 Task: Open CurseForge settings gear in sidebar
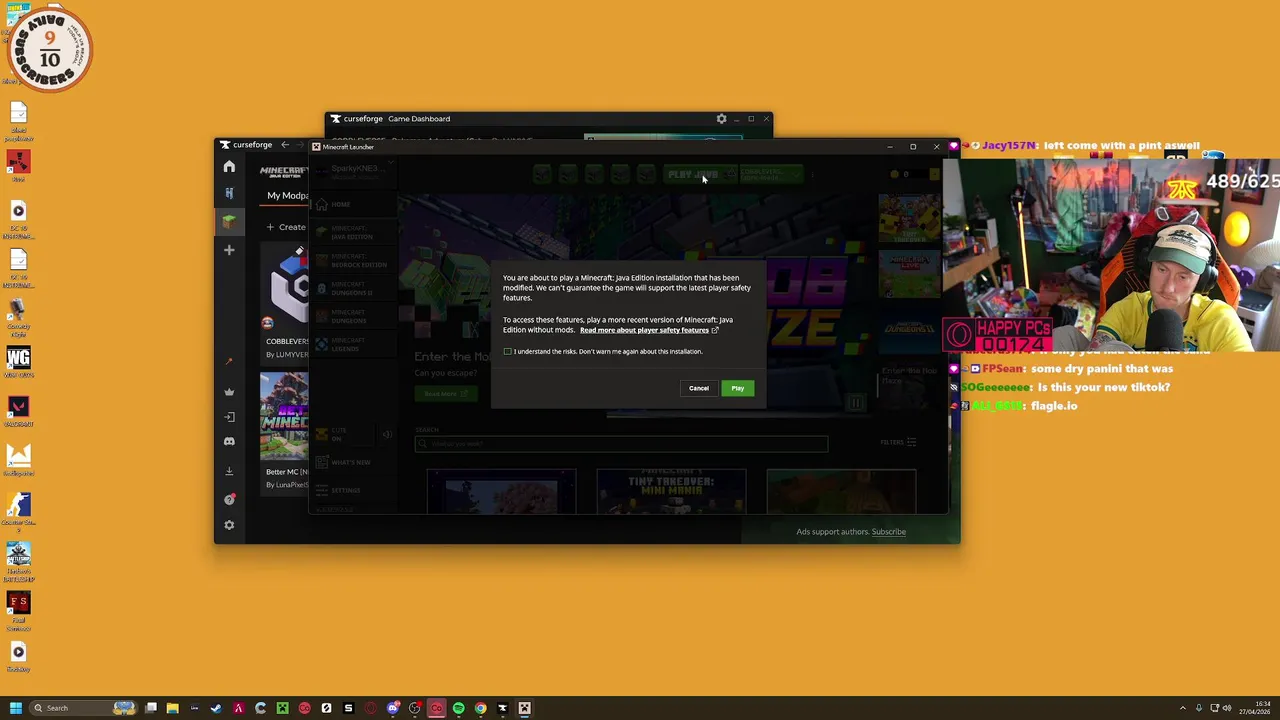point(229,525)
